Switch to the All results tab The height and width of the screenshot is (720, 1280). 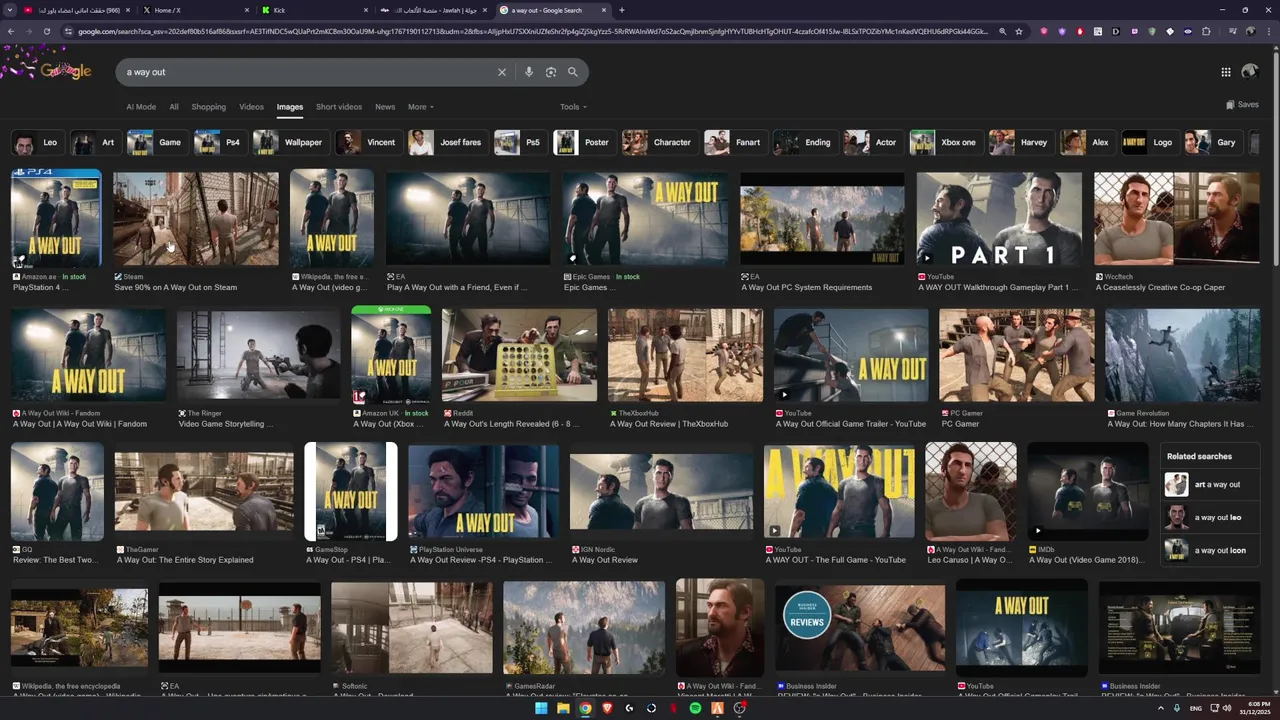tap(174, 107)
